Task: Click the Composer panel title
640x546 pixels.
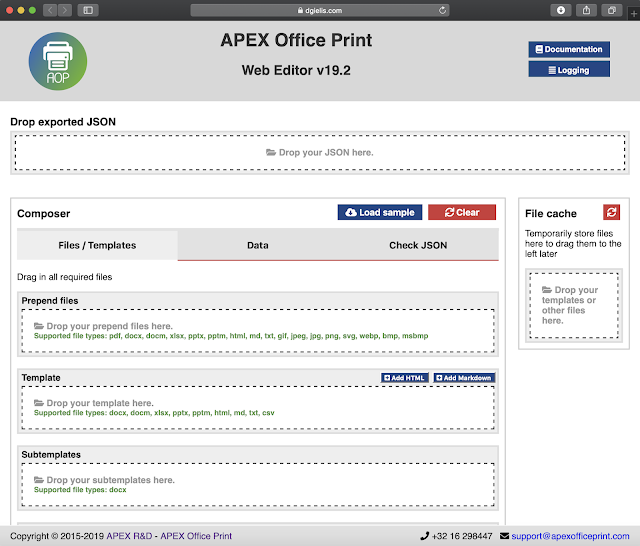Action: click(44, 213)
